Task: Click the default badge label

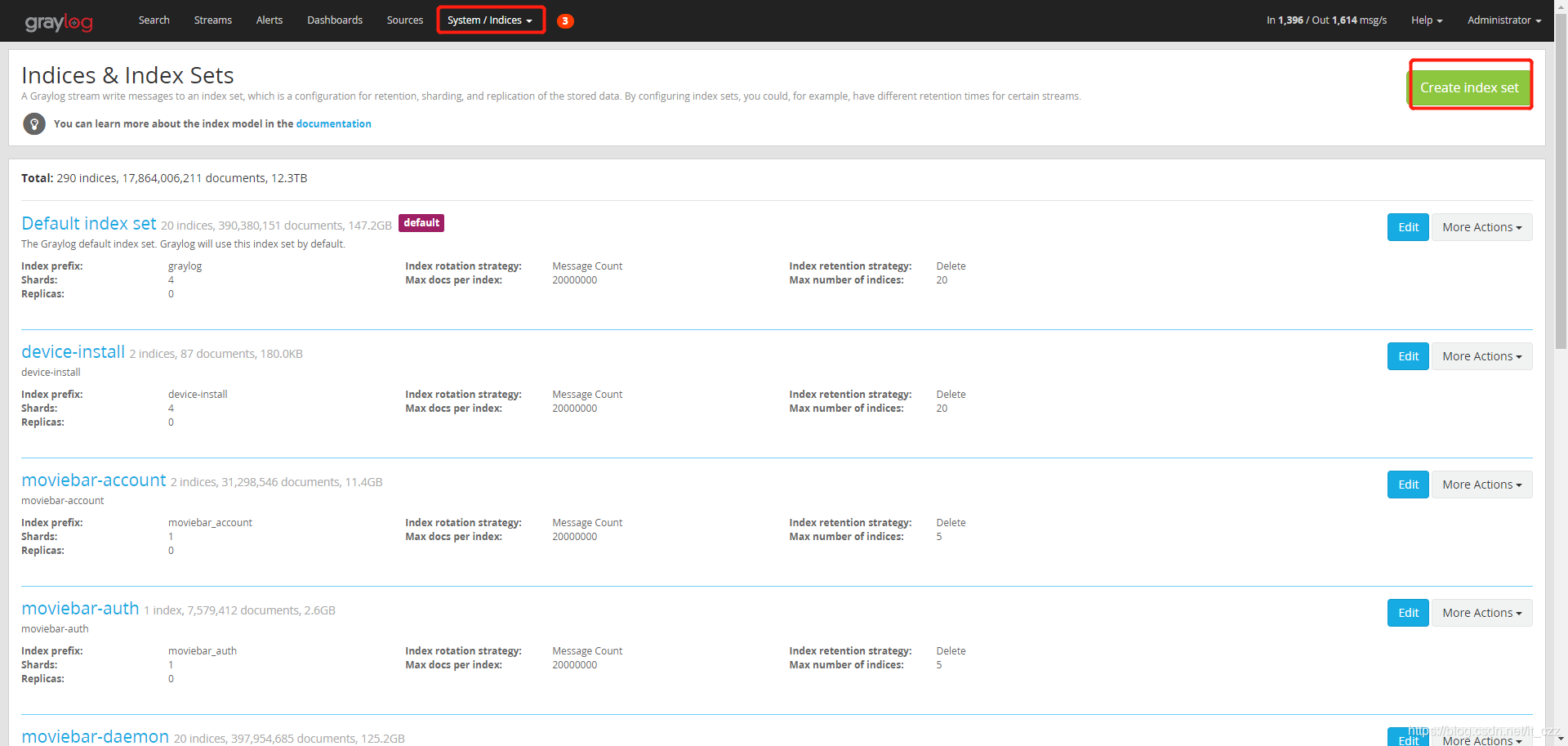Action: point(421,223)
